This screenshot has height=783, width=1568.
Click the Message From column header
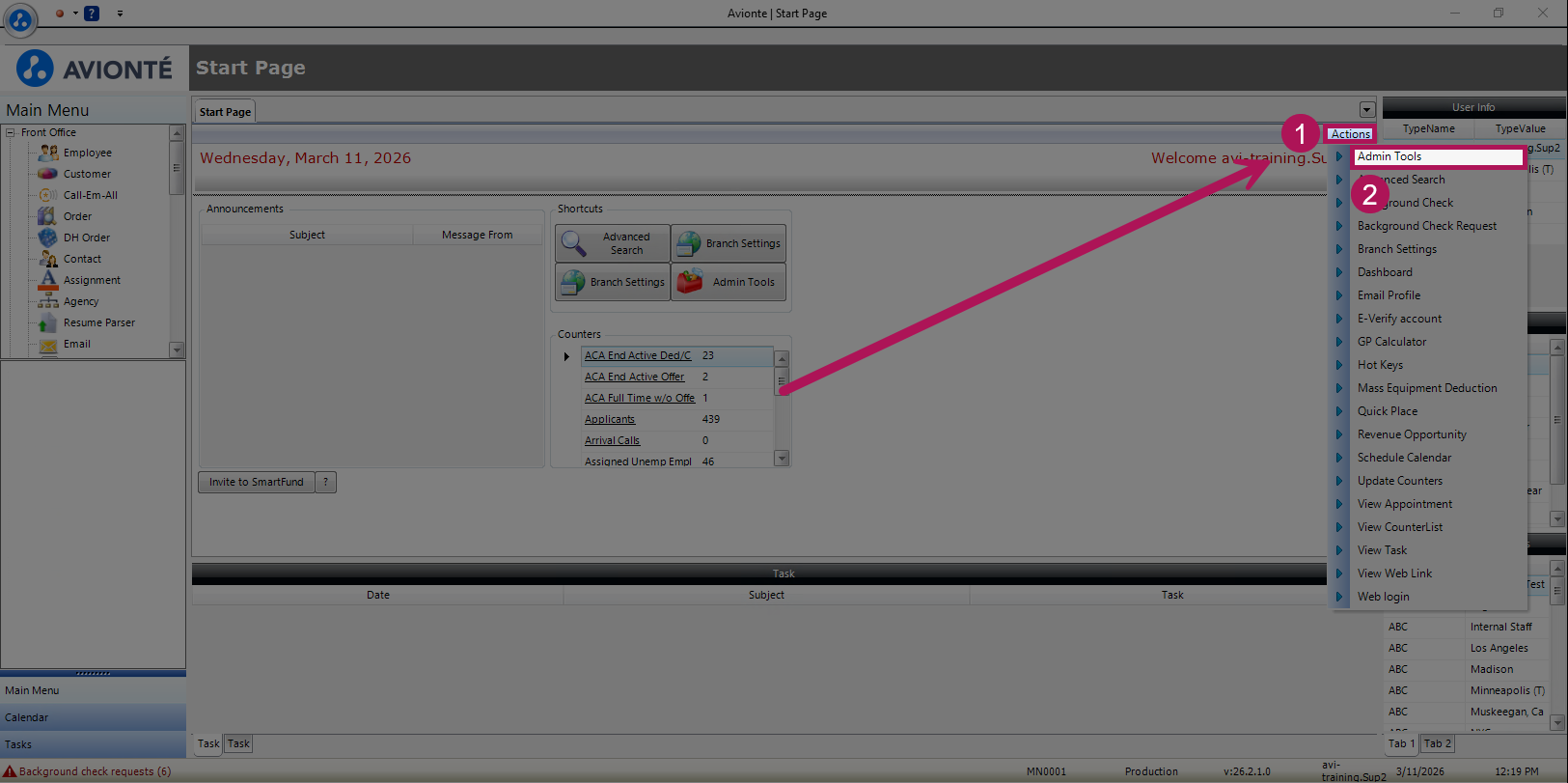pos(478,235)
